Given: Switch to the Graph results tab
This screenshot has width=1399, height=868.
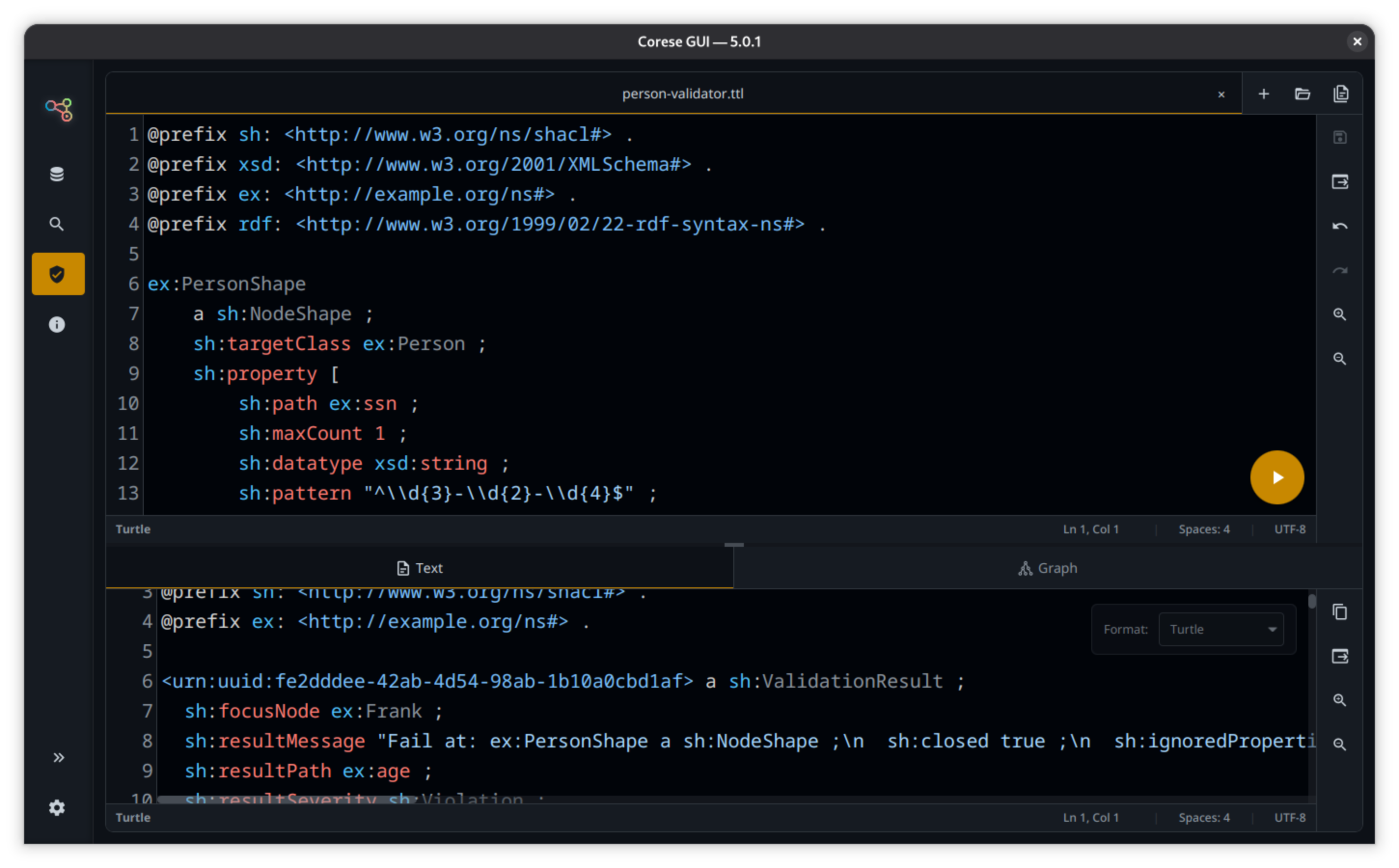Looking at the screenshot, I should 1048,569.
